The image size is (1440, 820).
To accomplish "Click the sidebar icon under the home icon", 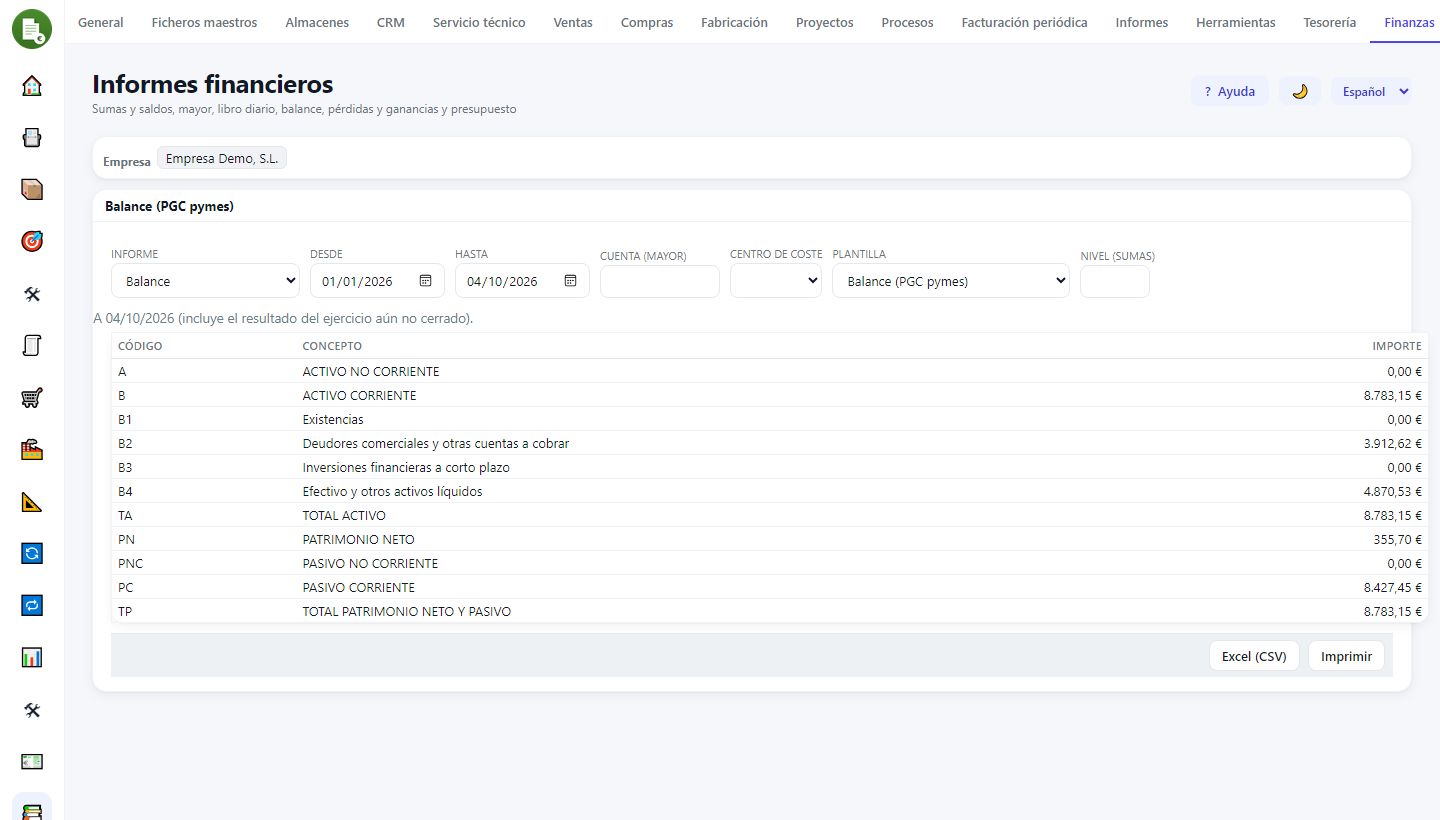I will click(x=32, y=137).
